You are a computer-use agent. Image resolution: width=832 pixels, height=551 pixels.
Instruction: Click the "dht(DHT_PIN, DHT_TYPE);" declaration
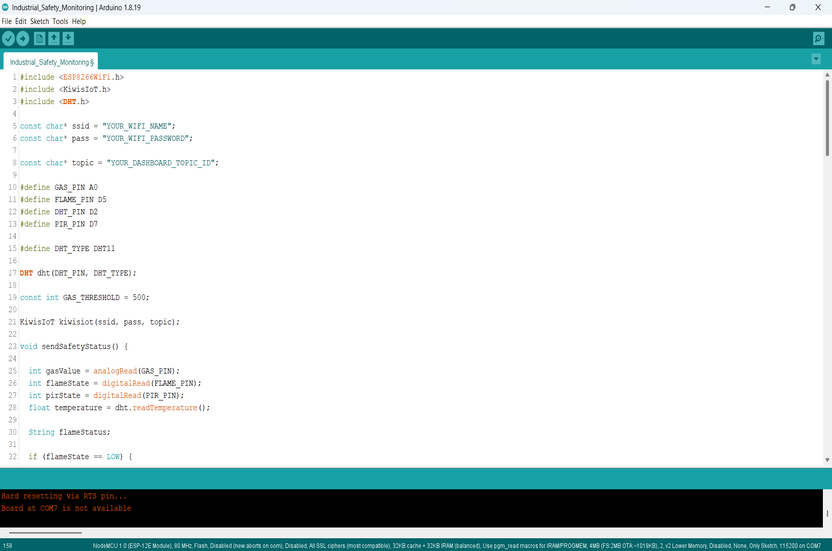86,273
